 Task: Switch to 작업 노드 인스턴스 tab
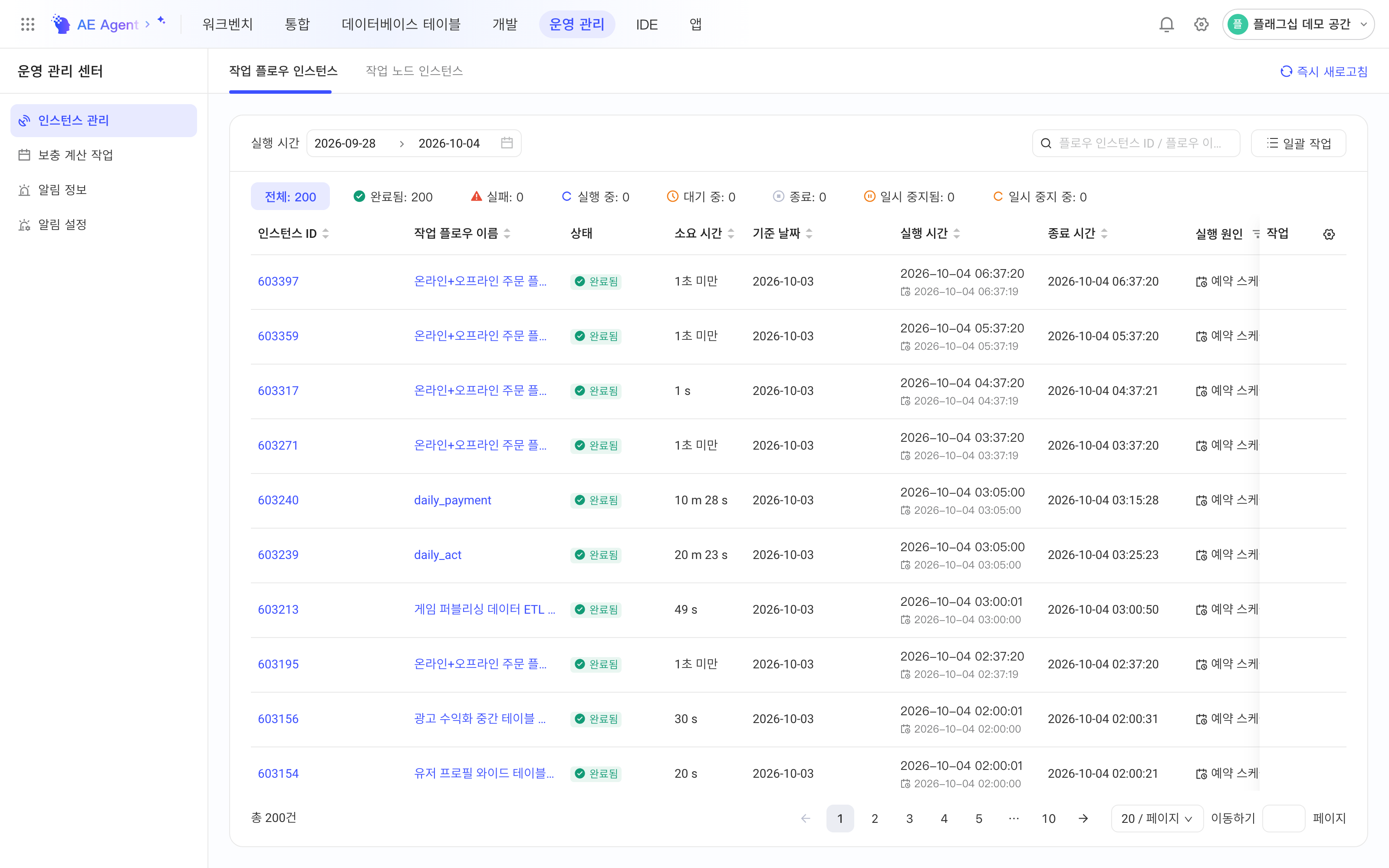click(x=414, y=71)
